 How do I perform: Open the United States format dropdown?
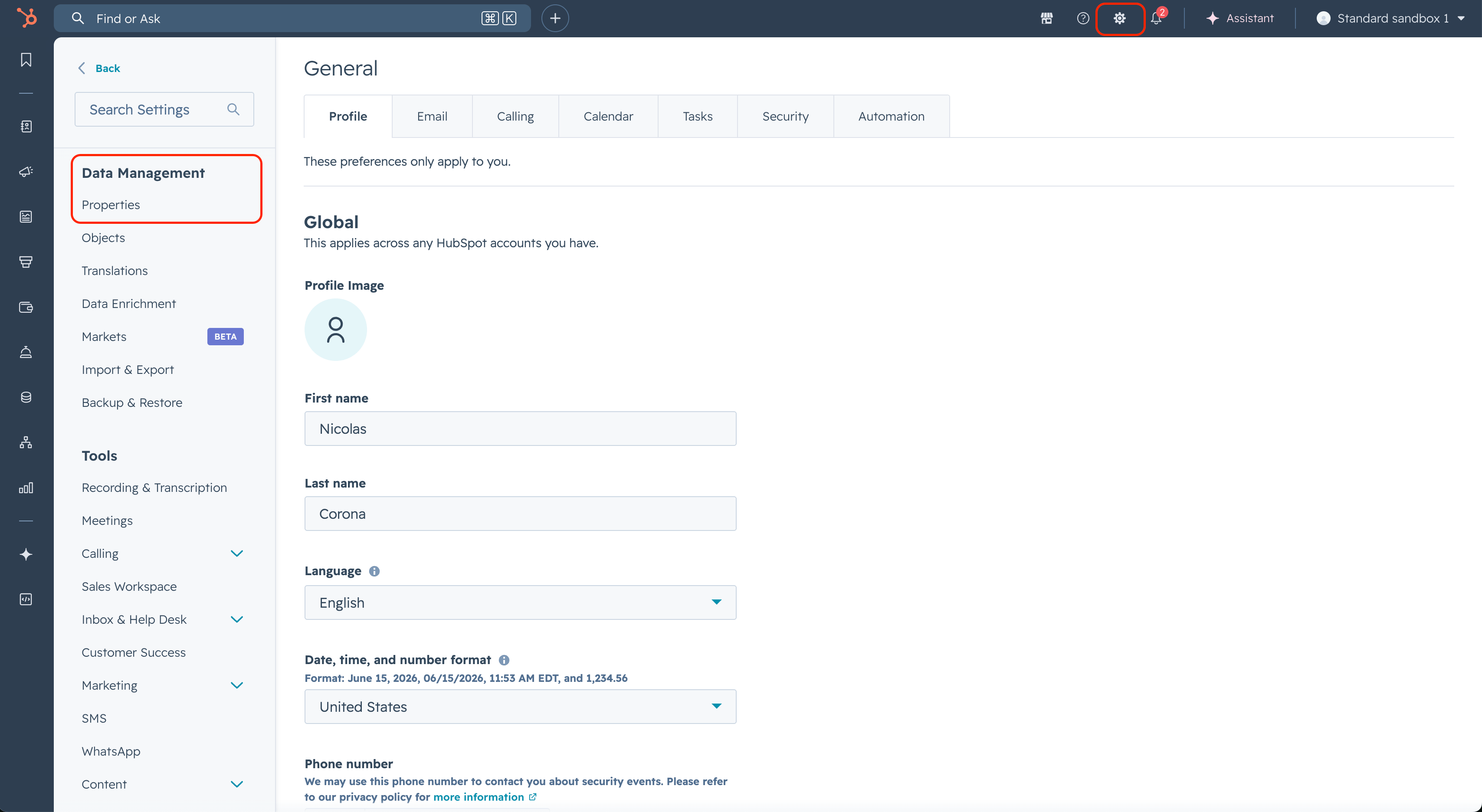(x=520, y=706)
